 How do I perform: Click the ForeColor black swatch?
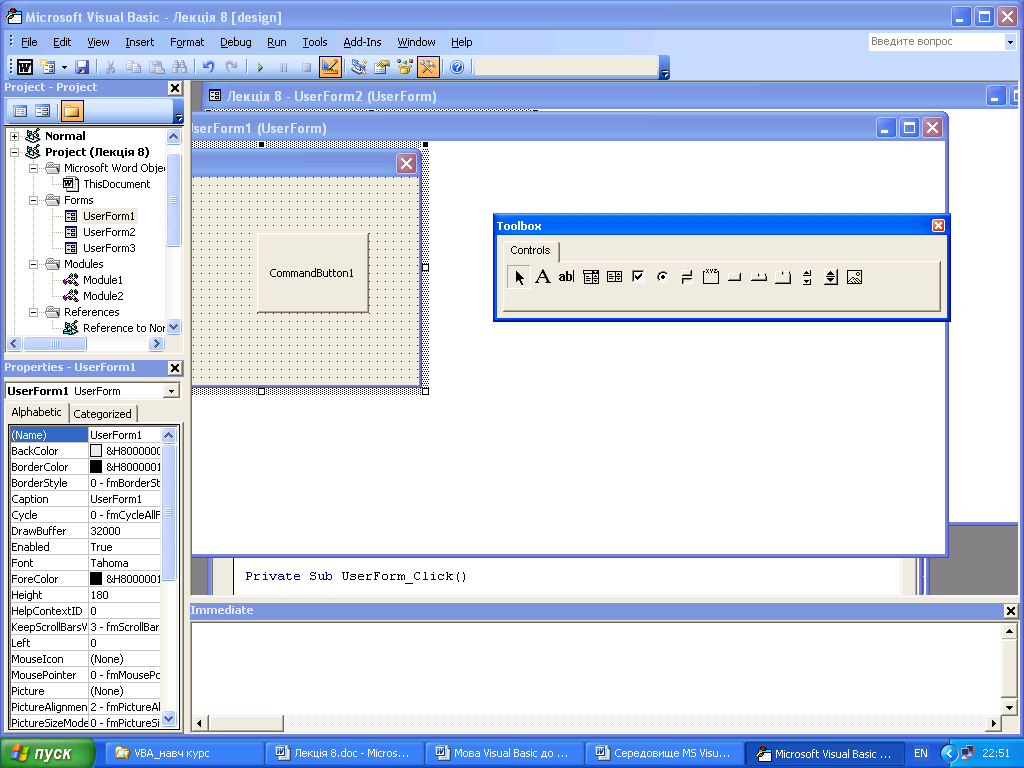[x=96, y=579]
